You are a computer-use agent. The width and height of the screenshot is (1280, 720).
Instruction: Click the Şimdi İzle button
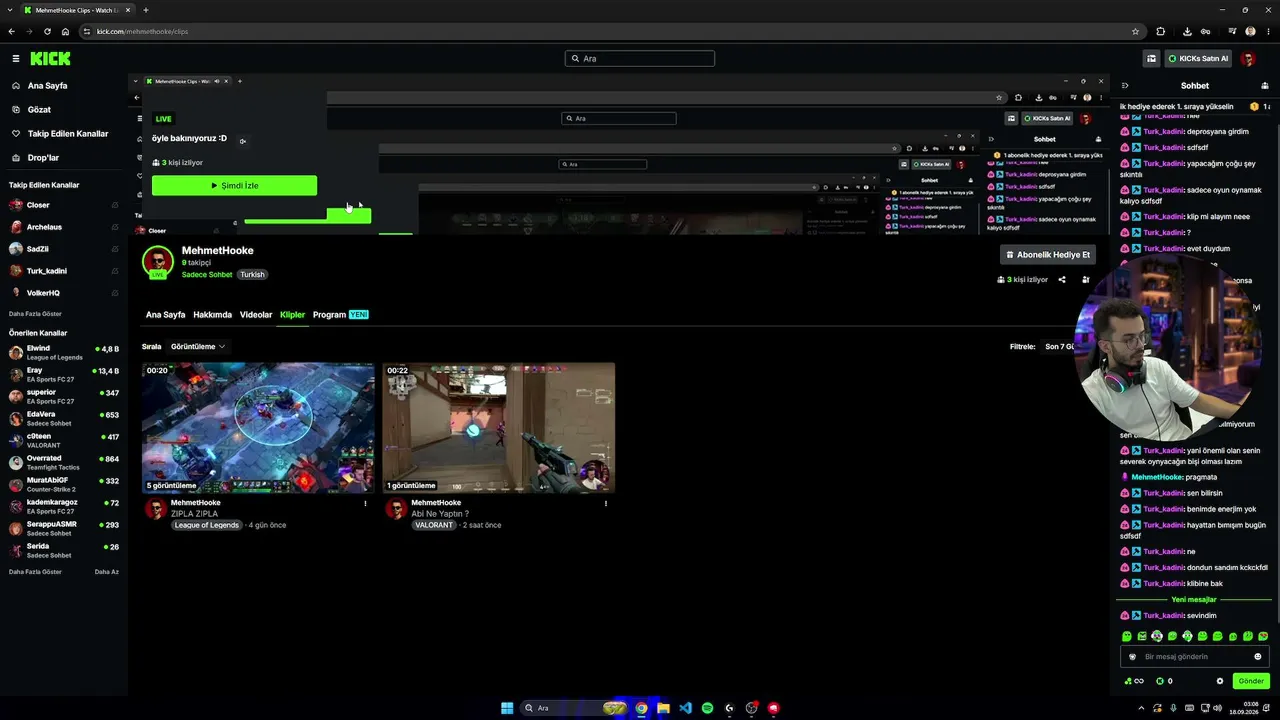click(234, 186)
